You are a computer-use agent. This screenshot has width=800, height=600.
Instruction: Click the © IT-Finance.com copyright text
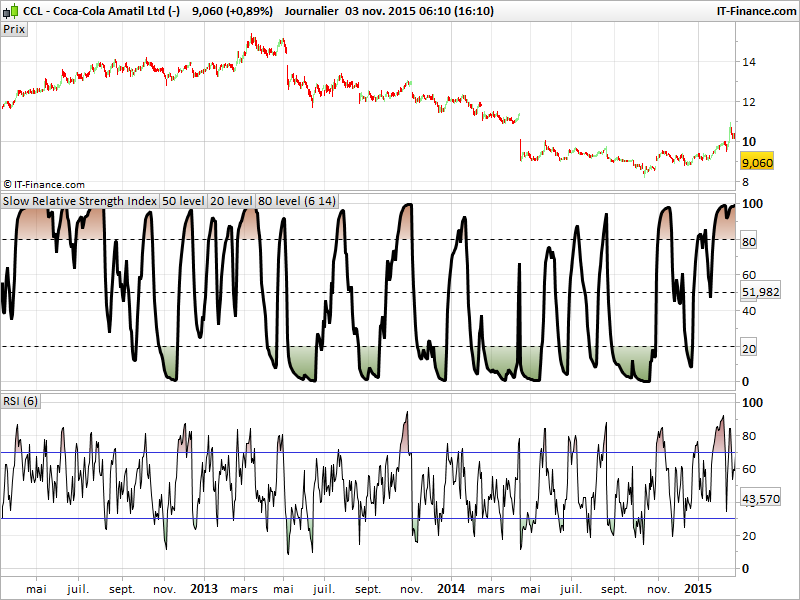pyautogui.click(x=44, y=185)
